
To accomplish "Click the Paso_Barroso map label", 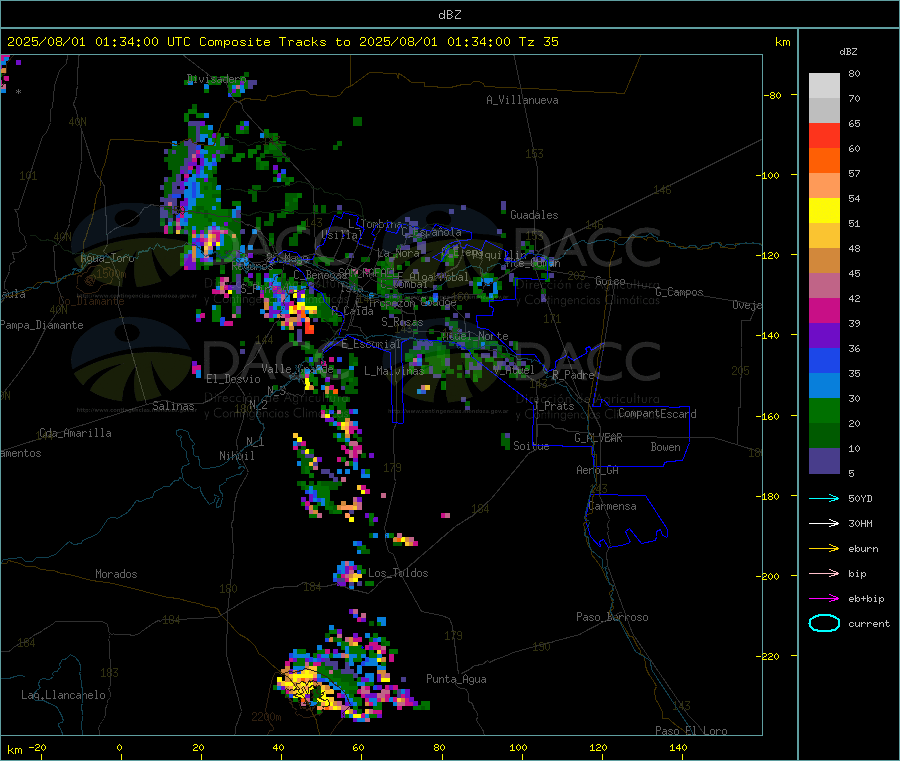I will coord(612,617).
